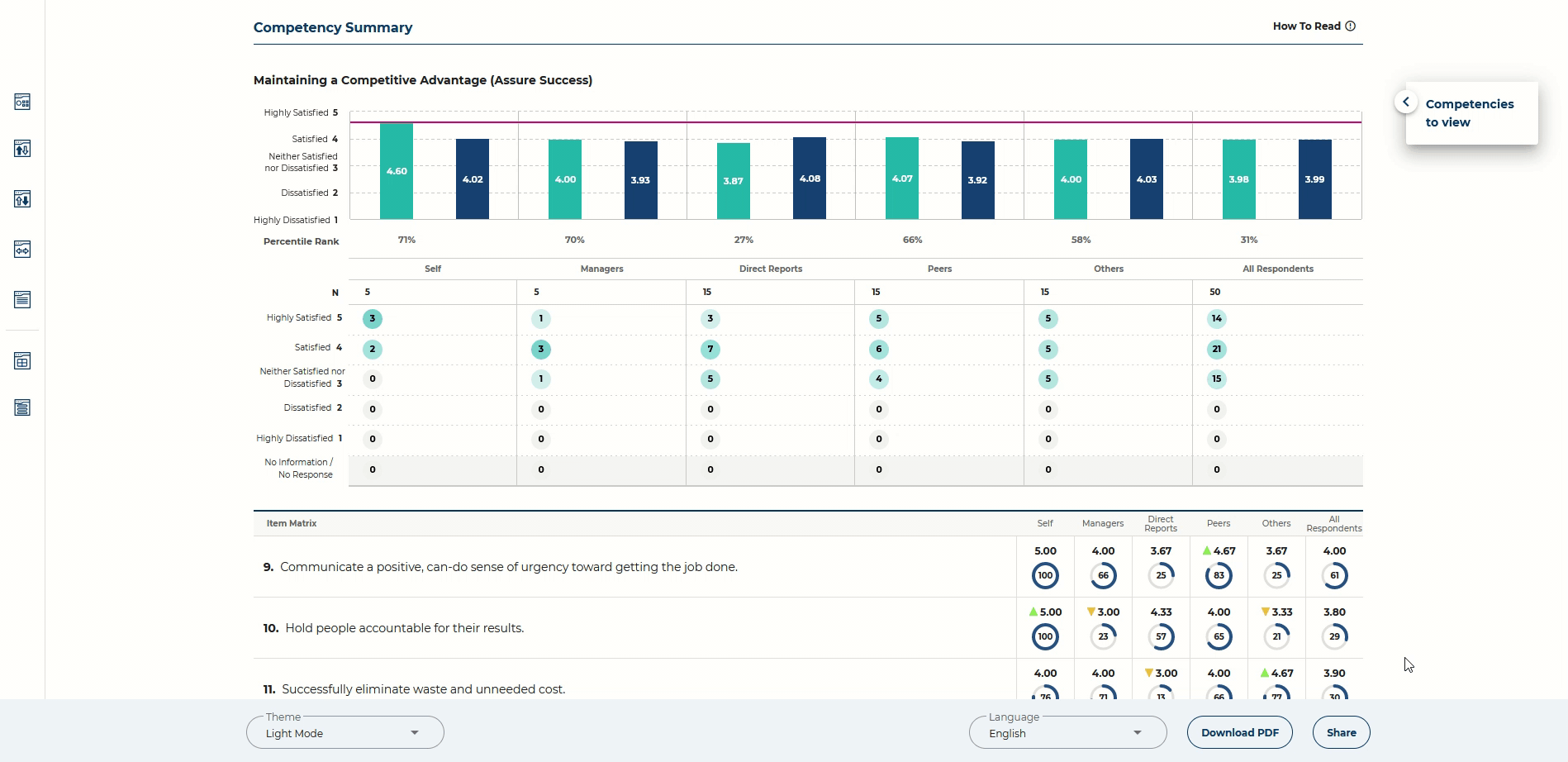Click the No Information / No Response label
This screenshot has width=1568, height=762.
tap(298, 469)
